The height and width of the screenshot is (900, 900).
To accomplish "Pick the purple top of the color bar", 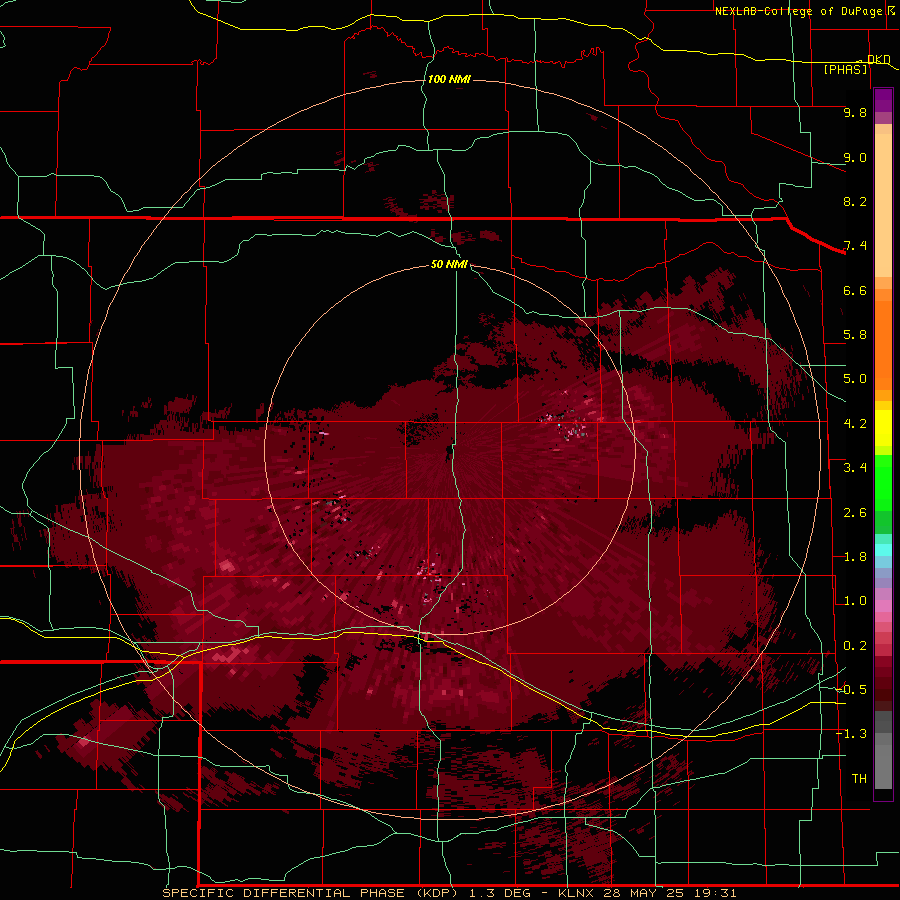I will [x=883, y=100].
